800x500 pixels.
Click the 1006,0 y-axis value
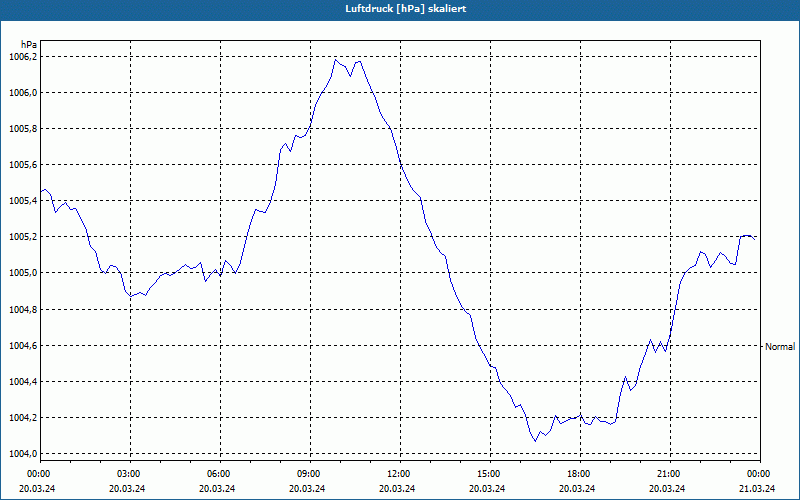pos(23,92)
